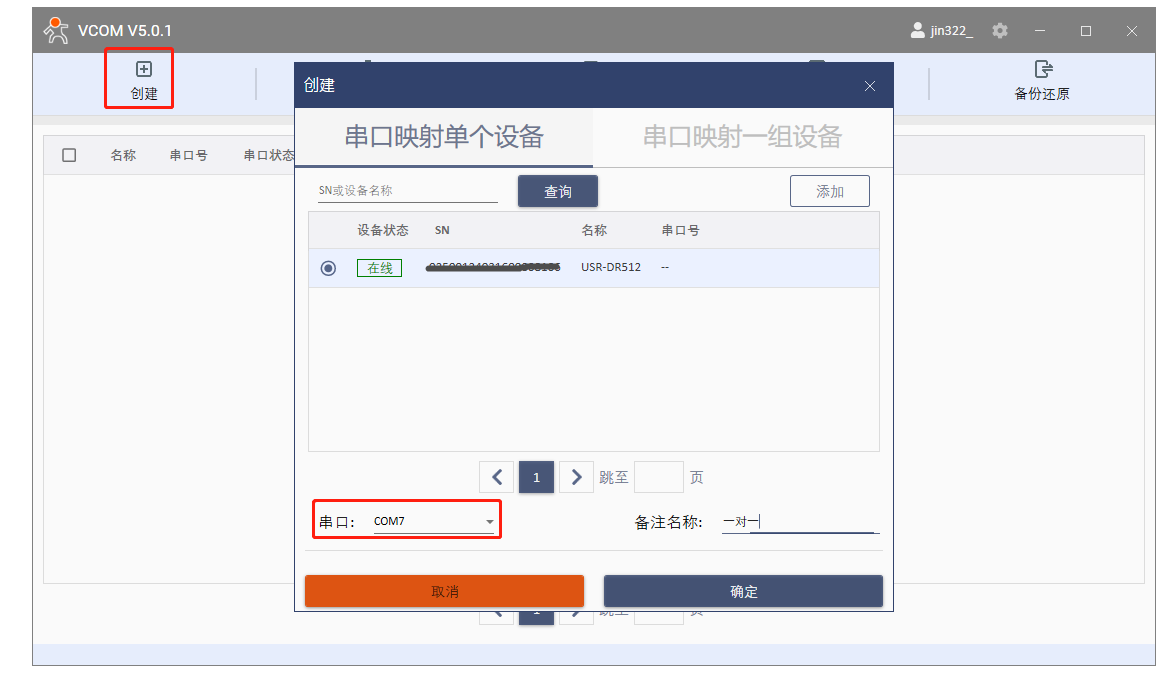Select the USR-DR512 device radio button
This screenshot has width=1176, height=677.
coord(328,268)
